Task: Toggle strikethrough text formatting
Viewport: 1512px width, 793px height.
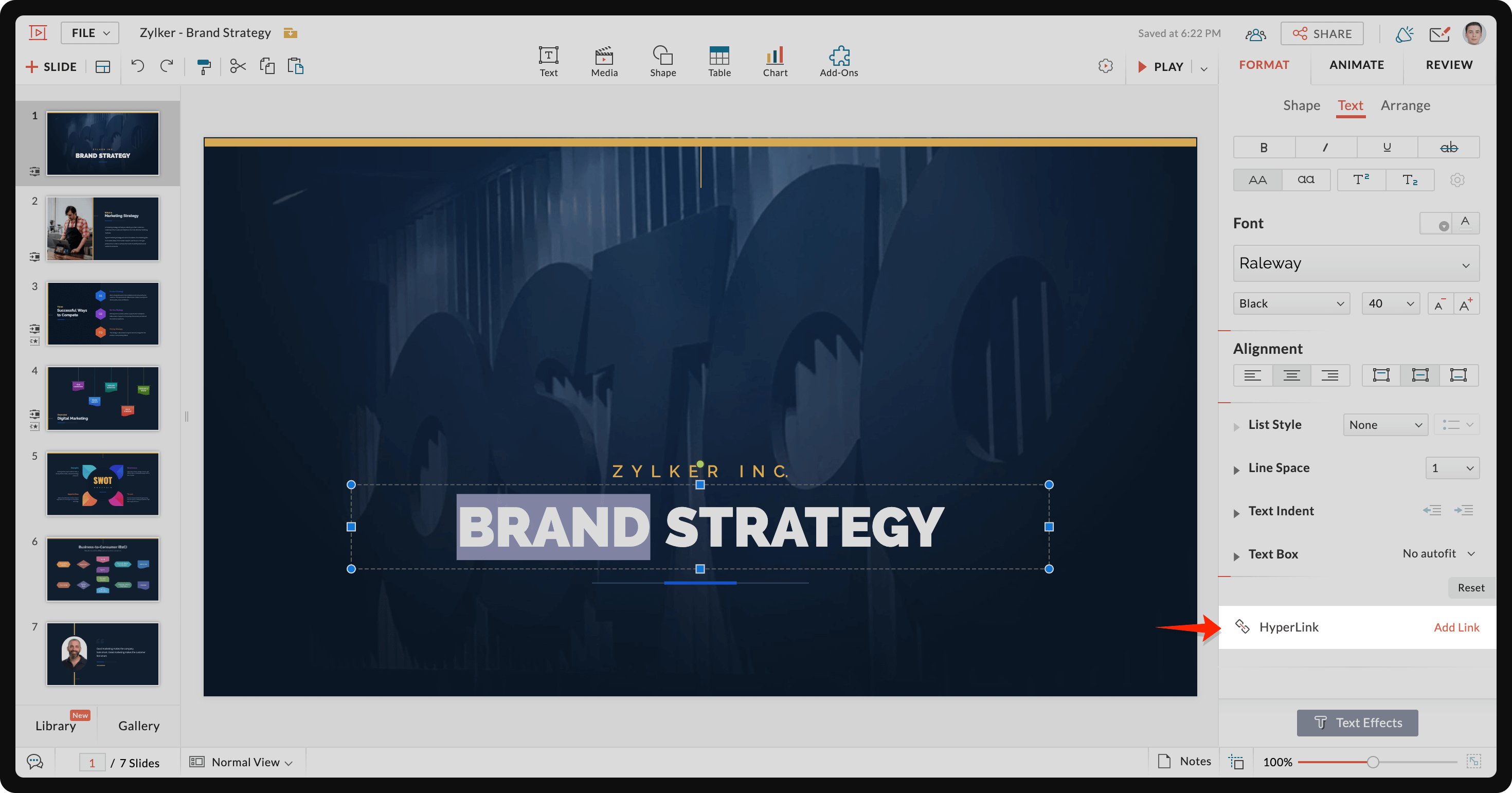Action: tap(1448, 147)
